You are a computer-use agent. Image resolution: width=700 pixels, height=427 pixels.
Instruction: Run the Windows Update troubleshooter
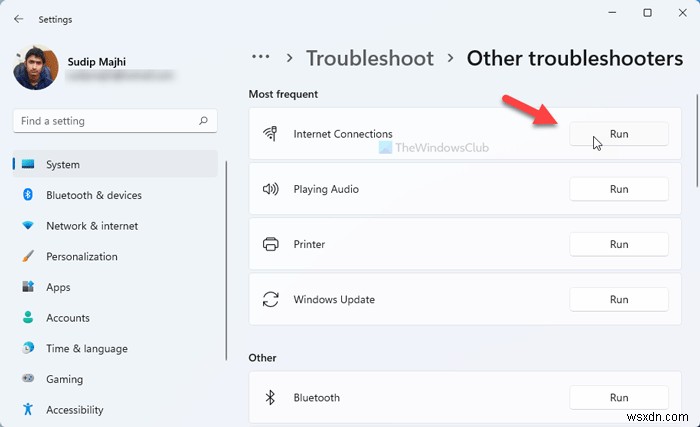tap(619, 299)
